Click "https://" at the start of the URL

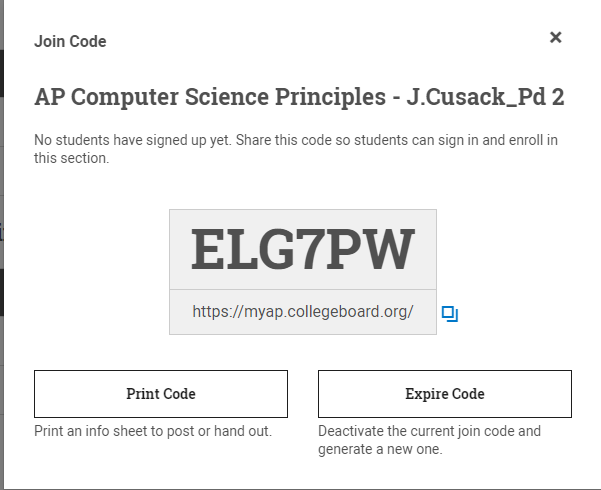click(x=213, y=312)
